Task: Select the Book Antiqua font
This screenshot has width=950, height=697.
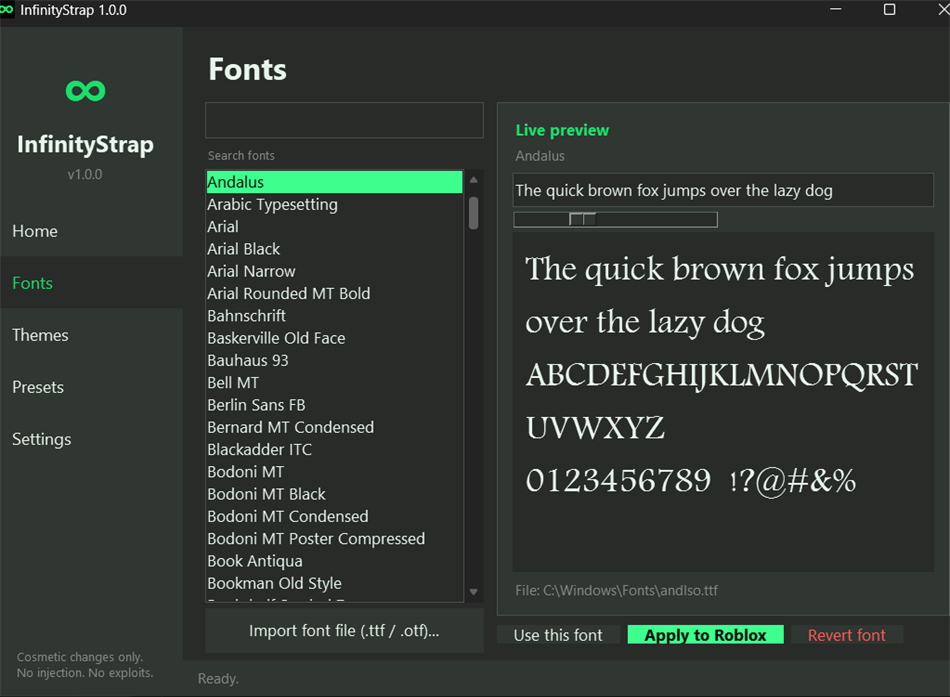Action: click(334, 561)
